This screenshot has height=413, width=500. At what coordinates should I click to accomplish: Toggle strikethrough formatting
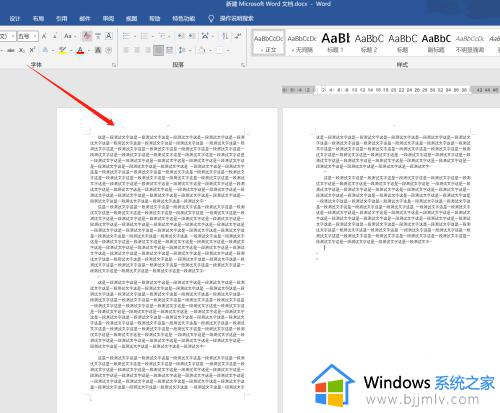[11, 50]
